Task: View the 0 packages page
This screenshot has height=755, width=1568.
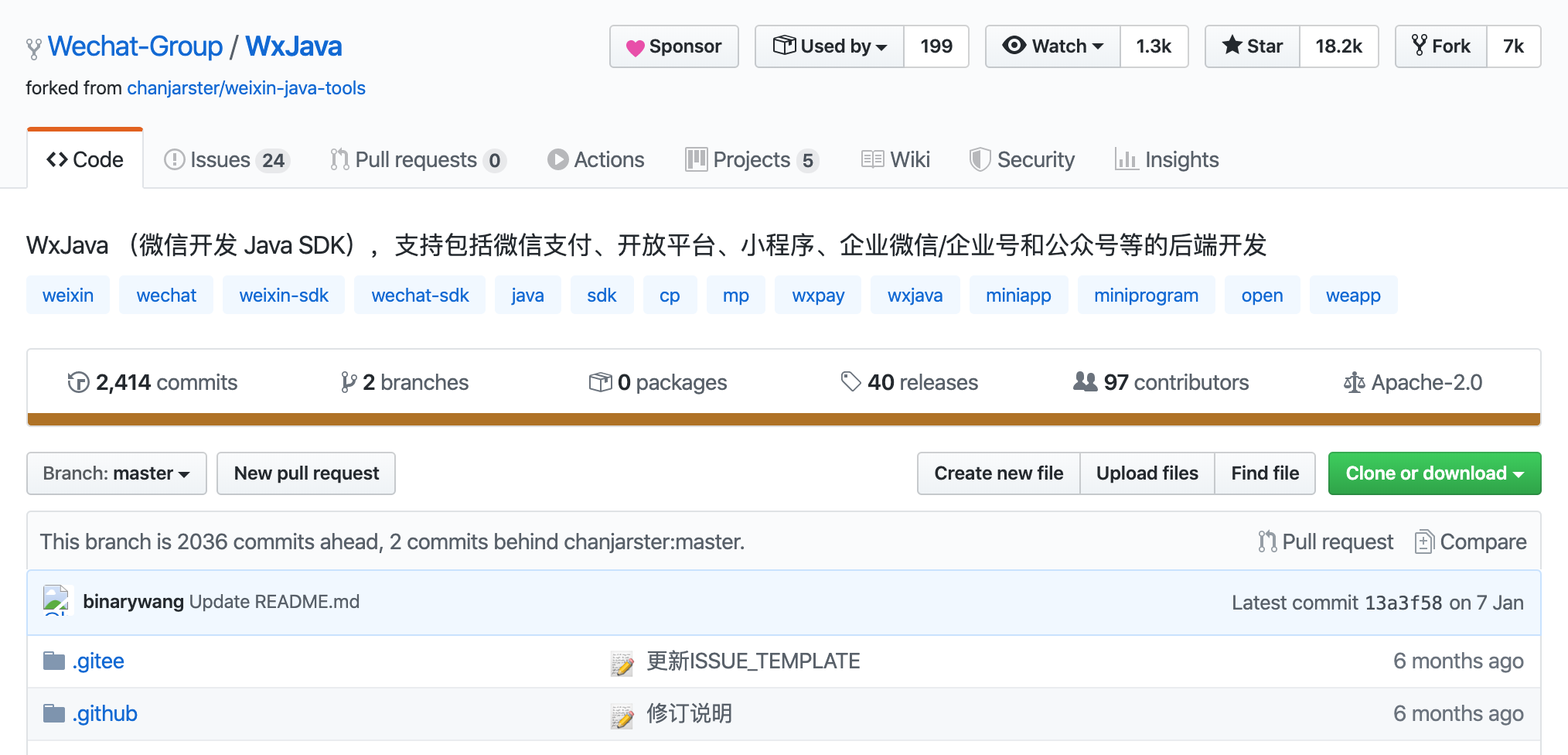Action: [x=658, y=382]
